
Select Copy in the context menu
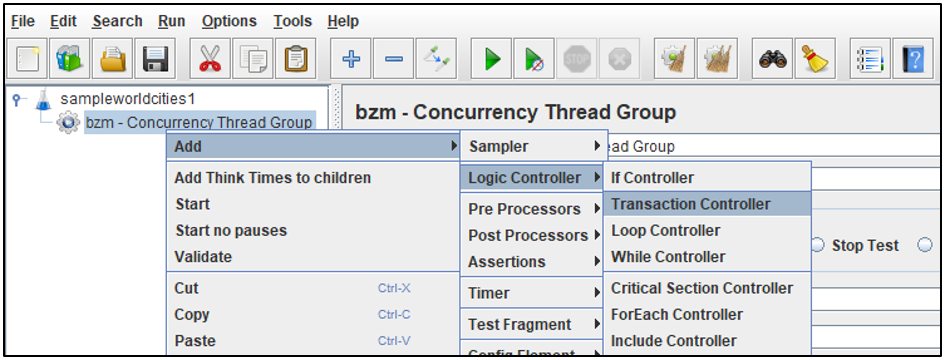(x=314, y=314)
